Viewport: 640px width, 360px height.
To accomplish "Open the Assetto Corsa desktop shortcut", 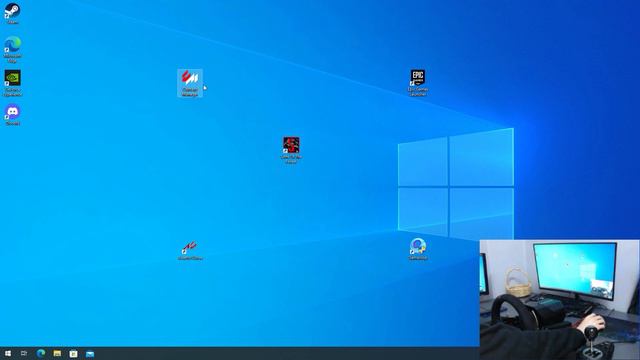I will coord(190,250).
